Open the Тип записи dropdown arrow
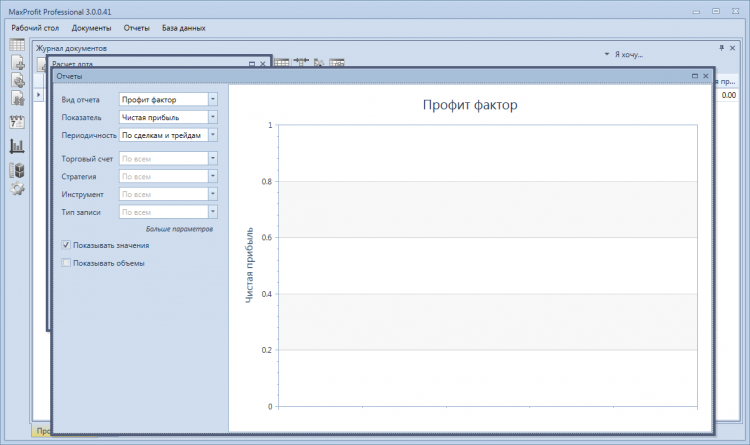The image size is (750, 445). pyautogui.click(x=213, y=211)
